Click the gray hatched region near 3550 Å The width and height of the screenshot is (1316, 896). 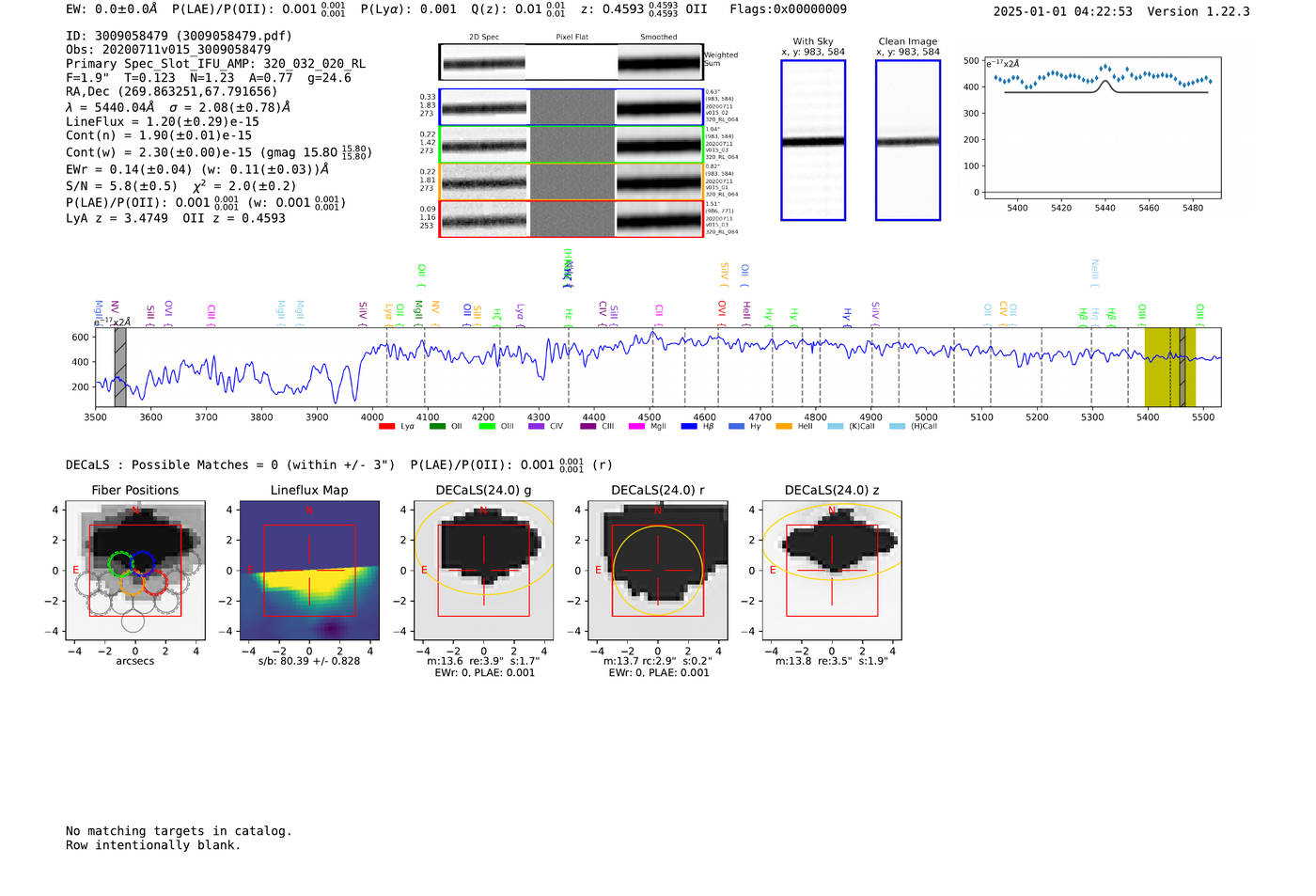tap(120, 368)
